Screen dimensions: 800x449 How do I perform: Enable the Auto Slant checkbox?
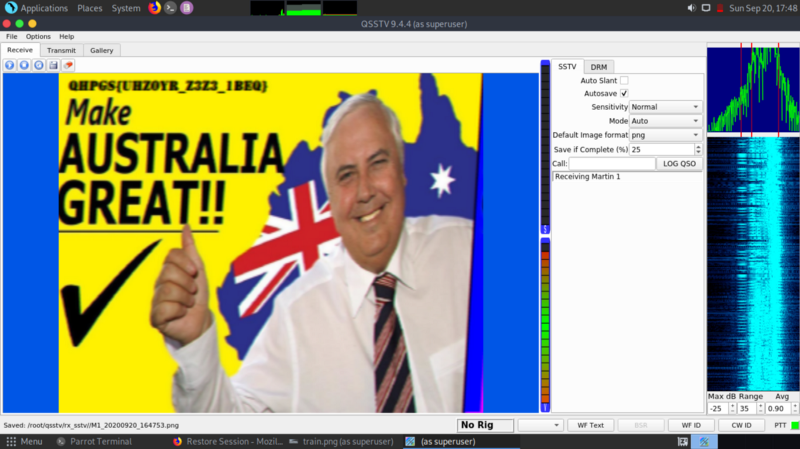pyautogui.click(x=624, y=80)
